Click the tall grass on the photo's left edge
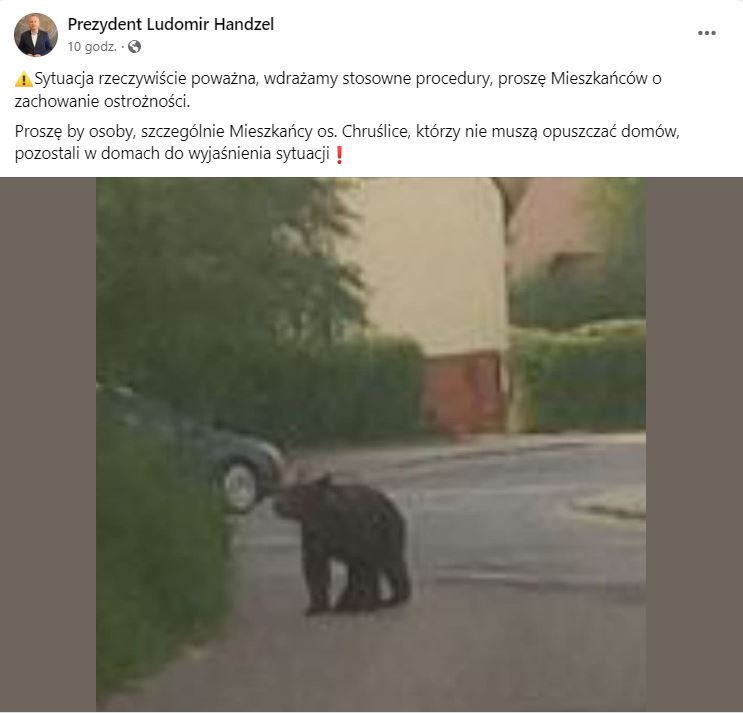The width and height of the screenshot is (743, 713). 161,569
